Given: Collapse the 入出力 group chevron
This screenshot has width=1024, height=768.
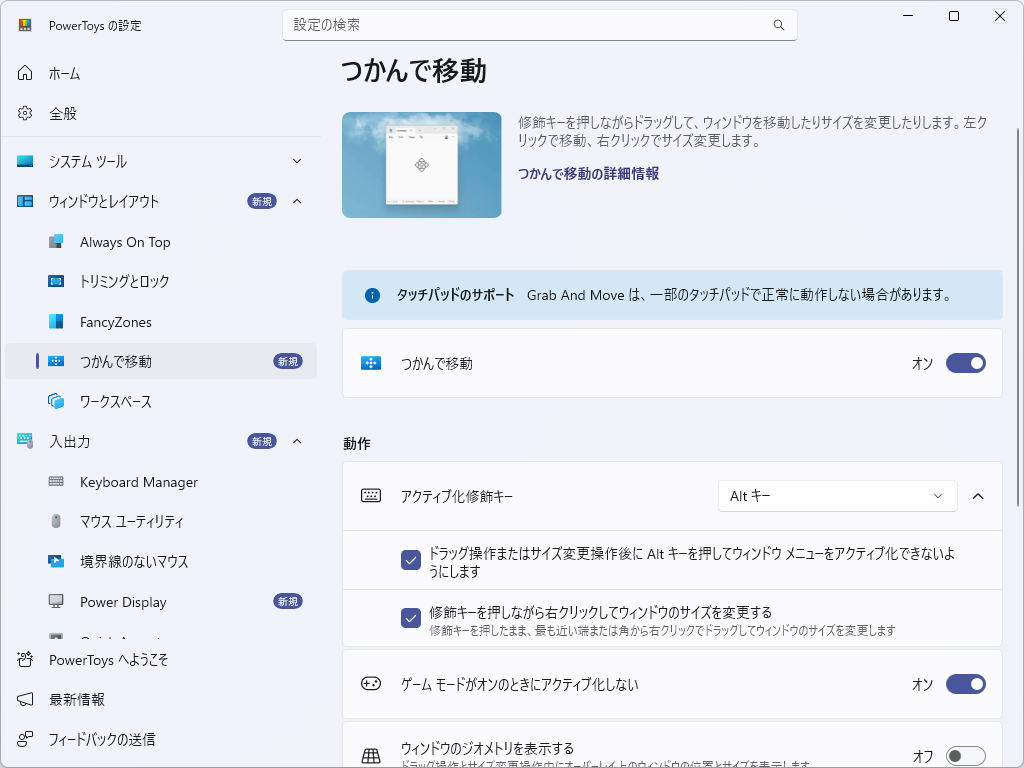Looking at the screenshot, I should 297,441.
